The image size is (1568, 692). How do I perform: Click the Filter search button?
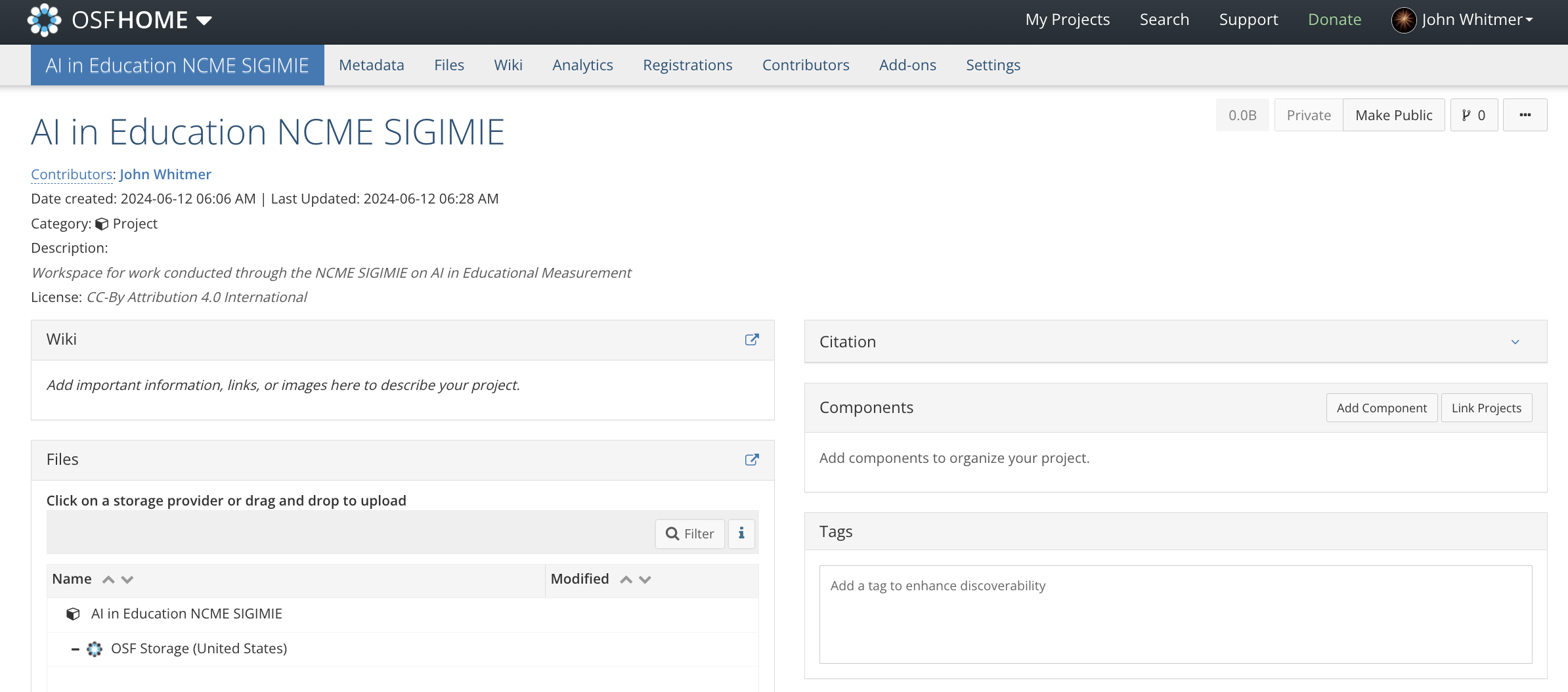click(x=689, y=533)
